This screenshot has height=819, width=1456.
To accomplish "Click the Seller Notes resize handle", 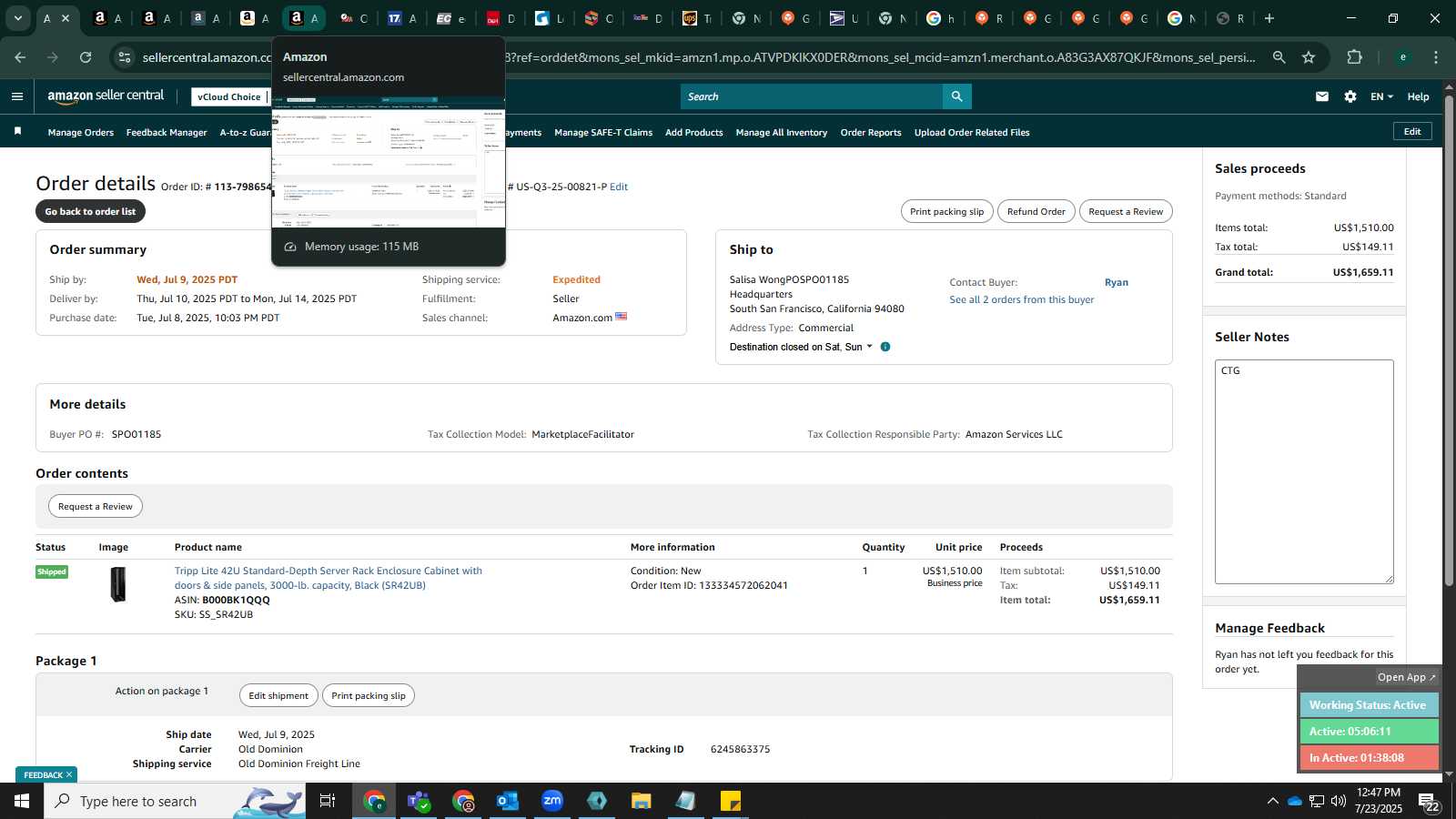I will [1389, 579].
